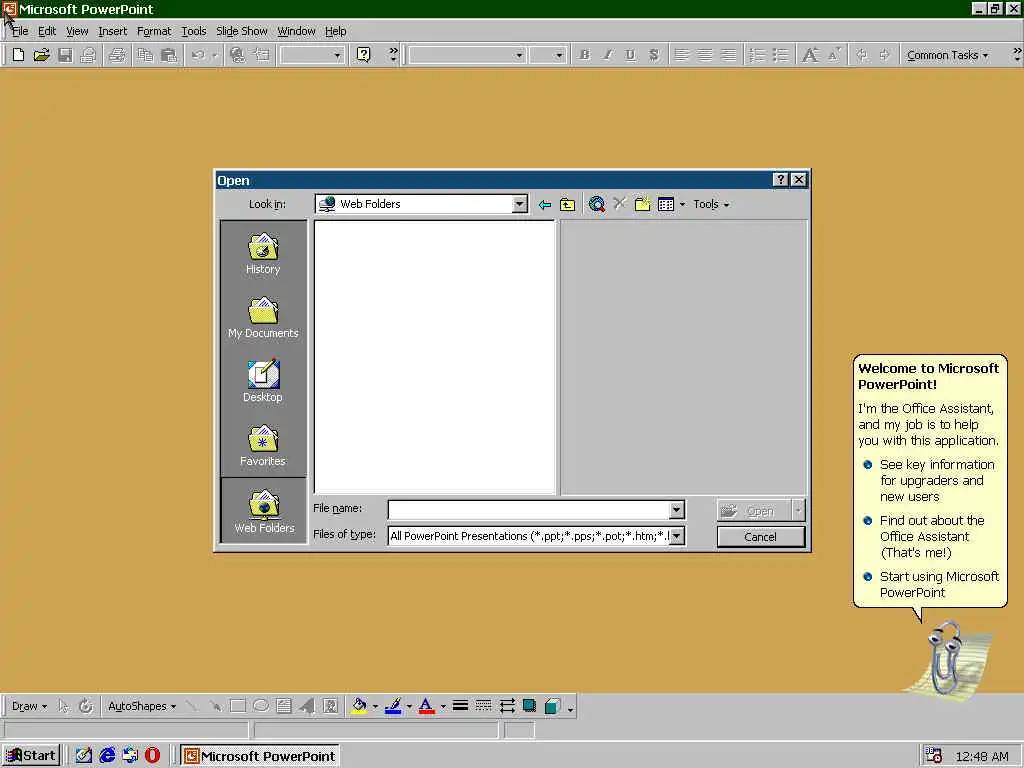Open the File menu

20,31
